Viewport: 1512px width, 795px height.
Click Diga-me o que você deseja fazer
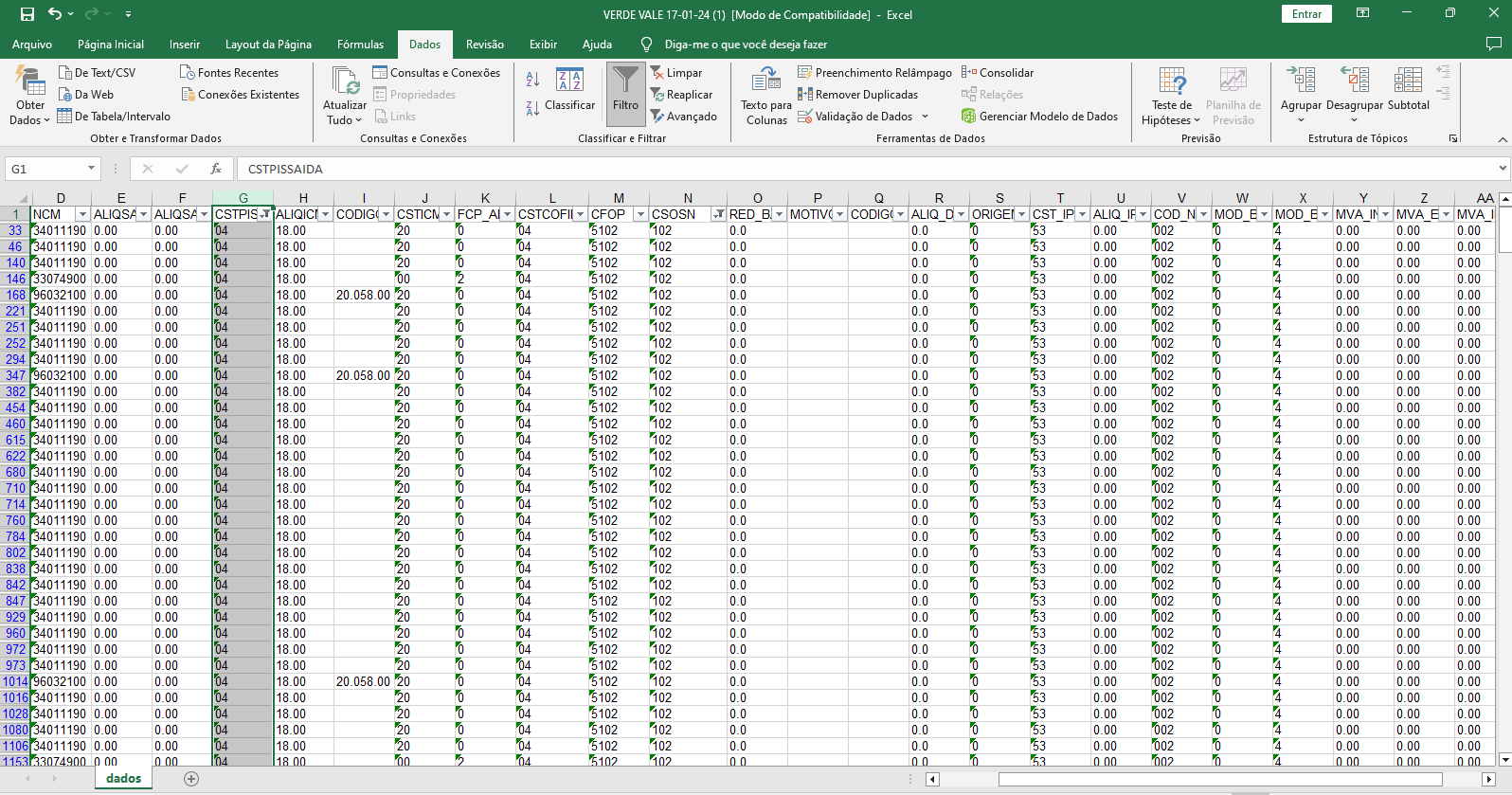[x=746, y=45]
